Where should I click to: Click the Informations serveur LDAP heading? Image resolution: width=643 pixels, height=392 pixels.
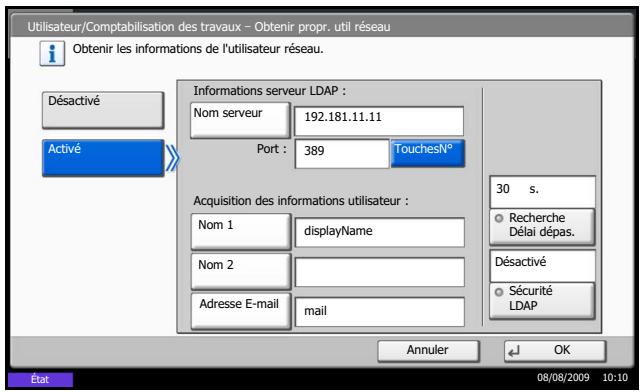pyautogui.click(x=269, y=91)
